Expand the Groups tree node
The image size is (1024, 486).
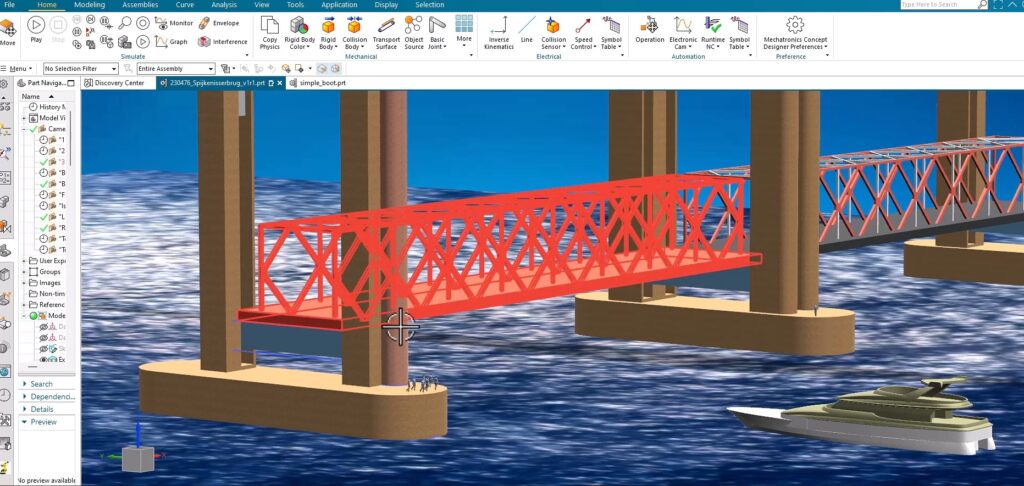click(x=25, y=271)
